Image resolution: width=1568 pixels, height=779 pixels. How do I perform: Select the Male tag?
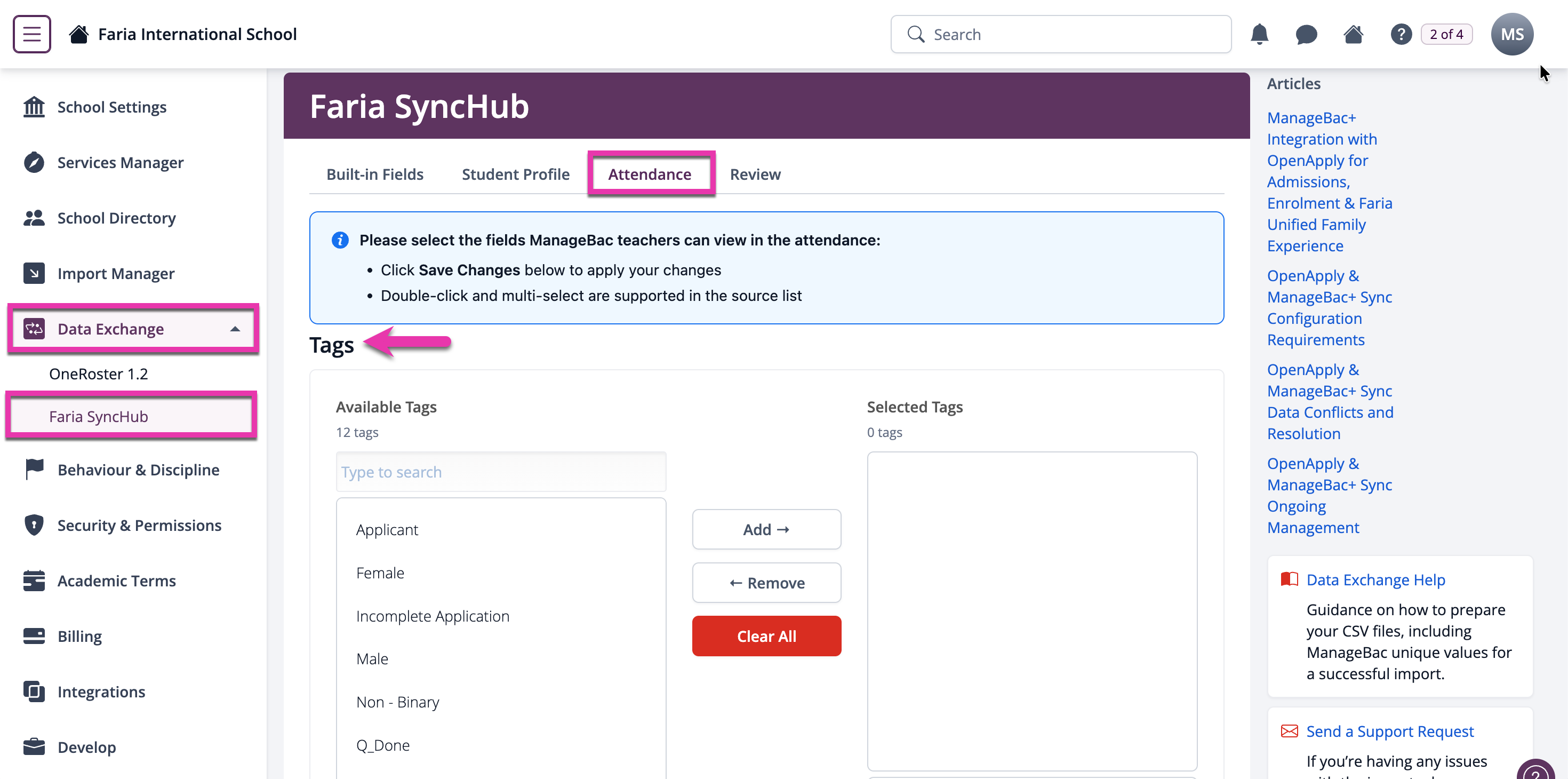tap(372, 658)
